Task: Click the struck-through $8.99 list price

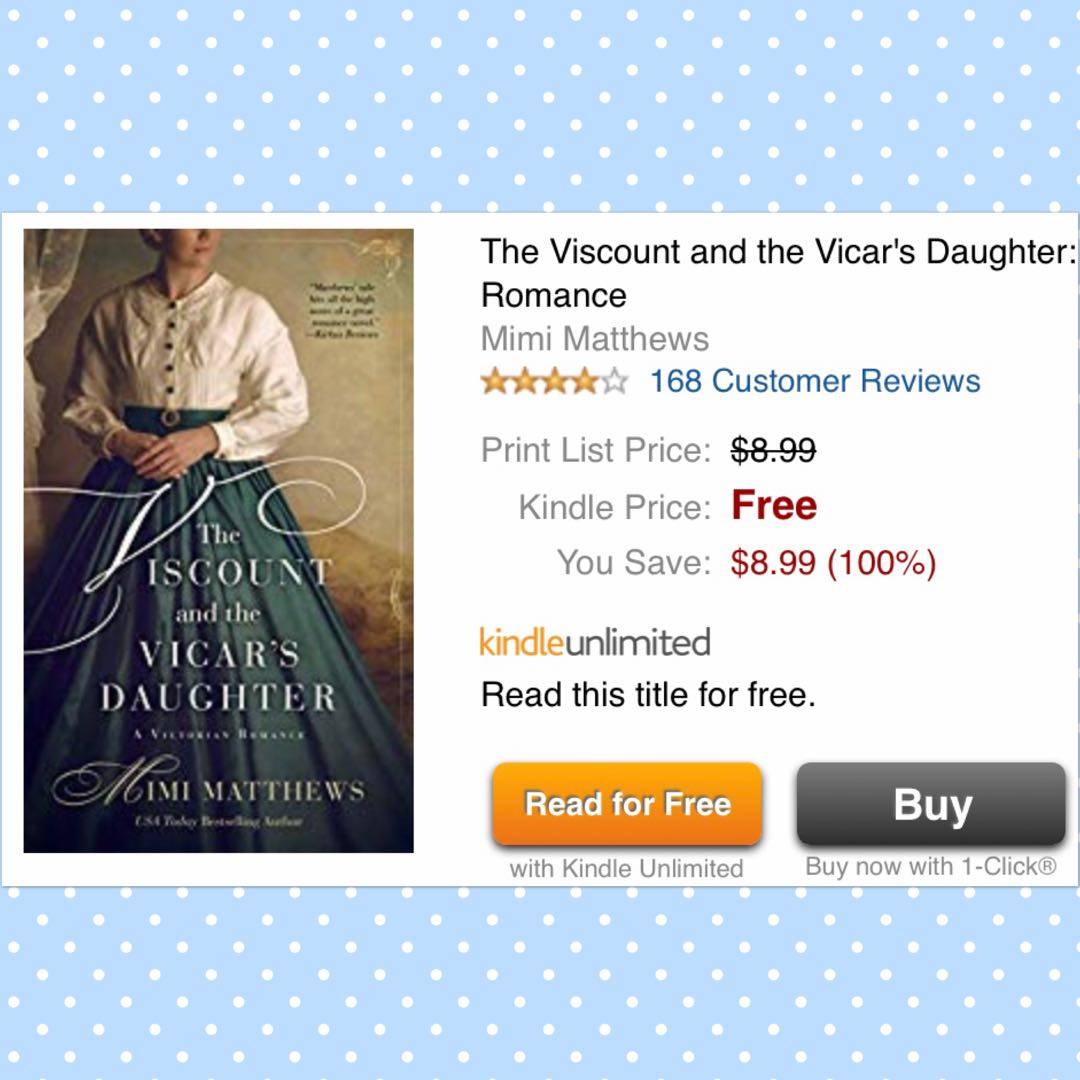Action: (x=773, y=450)
